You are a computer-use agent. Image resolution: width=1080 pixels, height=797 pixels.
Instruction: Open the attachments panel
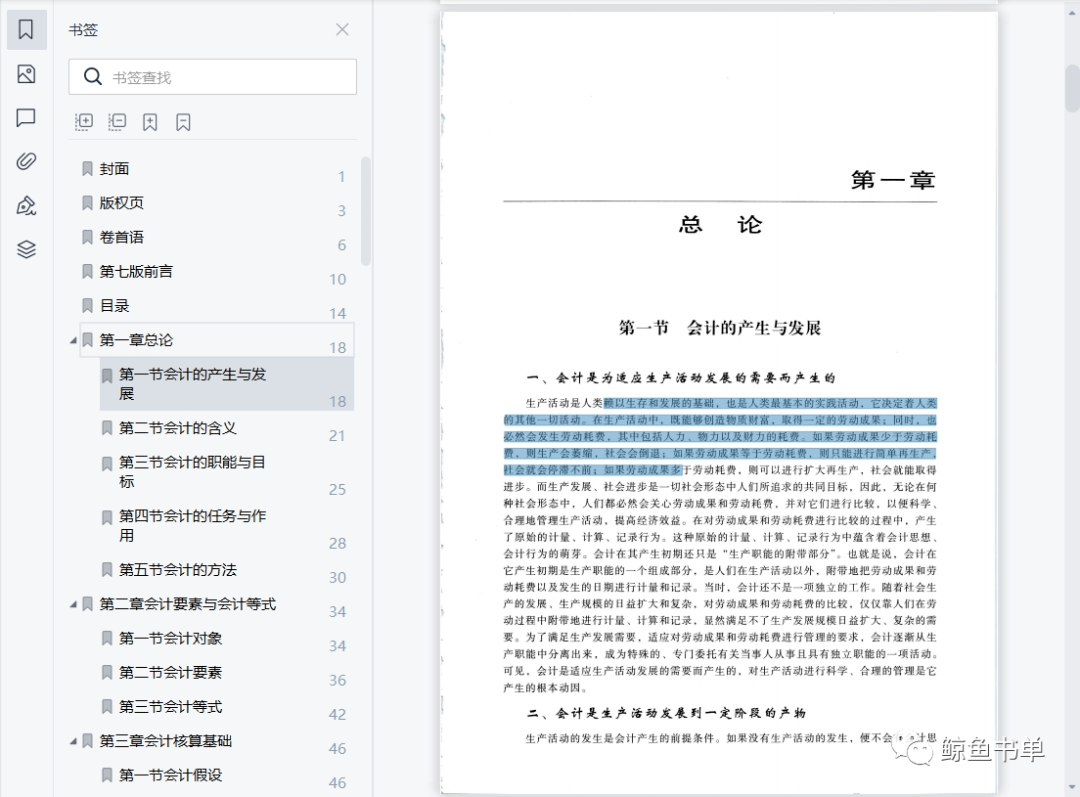tap(26, 160)
